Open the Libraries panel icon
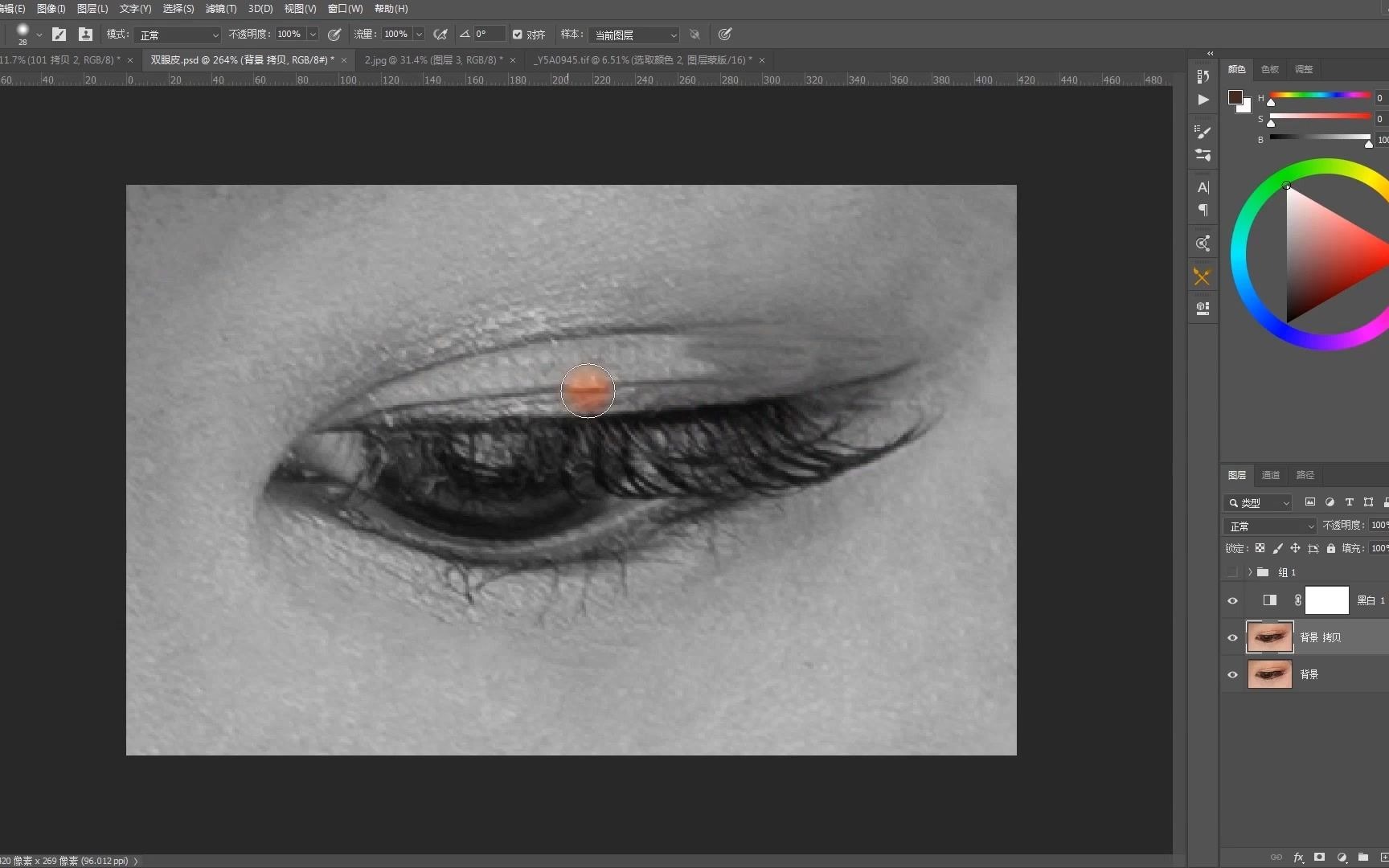The image size is (1389, 868). click(1203, 244)
